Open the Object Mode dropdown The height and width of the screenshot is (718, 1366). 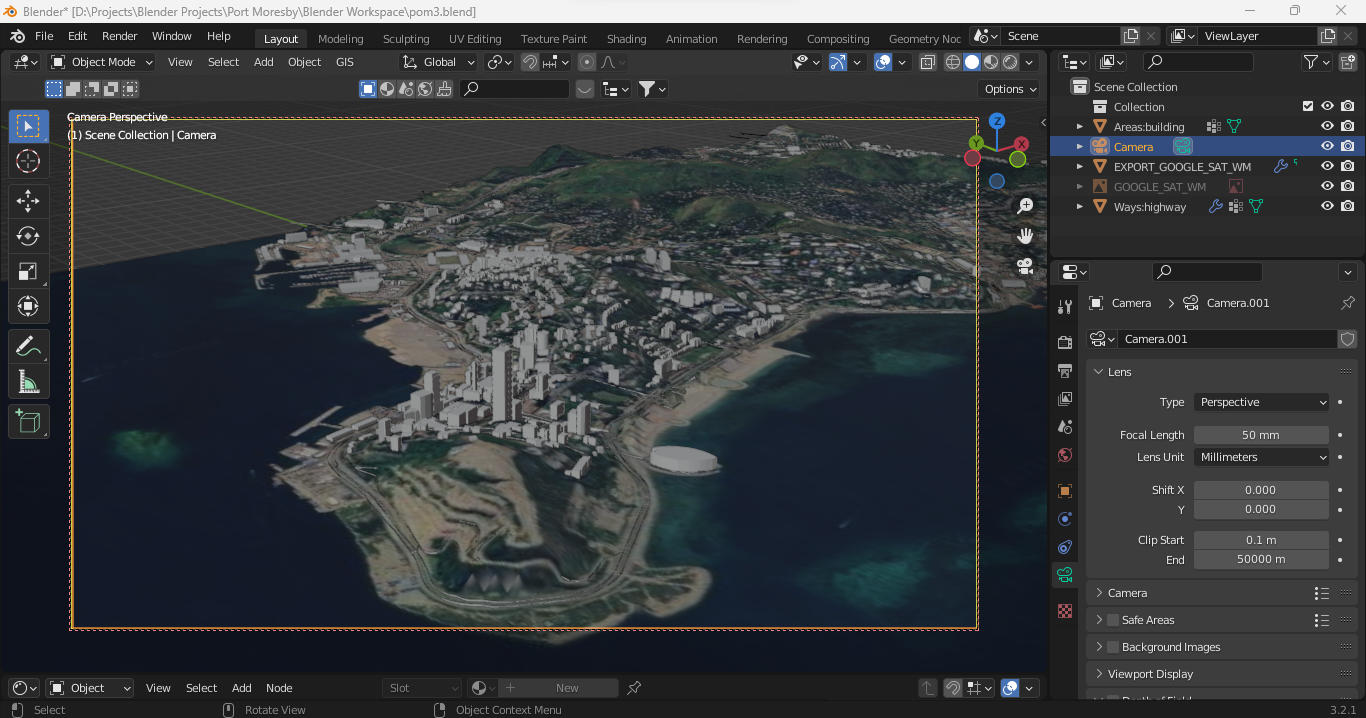click(x=100, y=61)
